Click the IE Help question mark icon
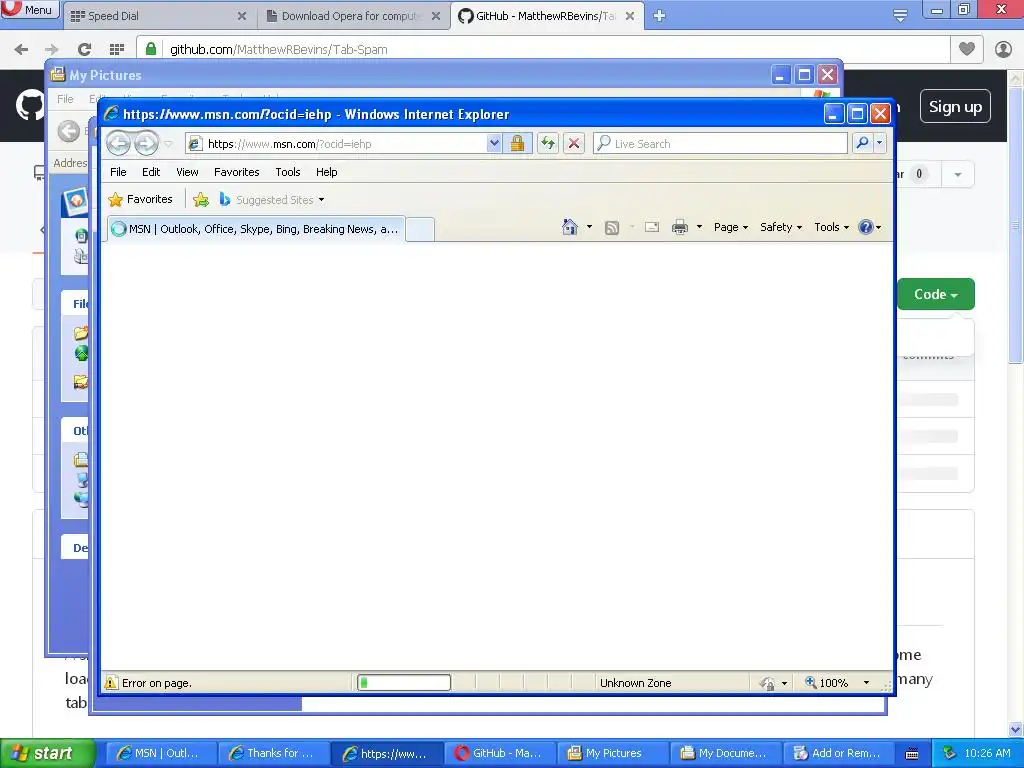The height and width of the screenshot is (768, 1024). pyautogui.click(x=866, y=227)
